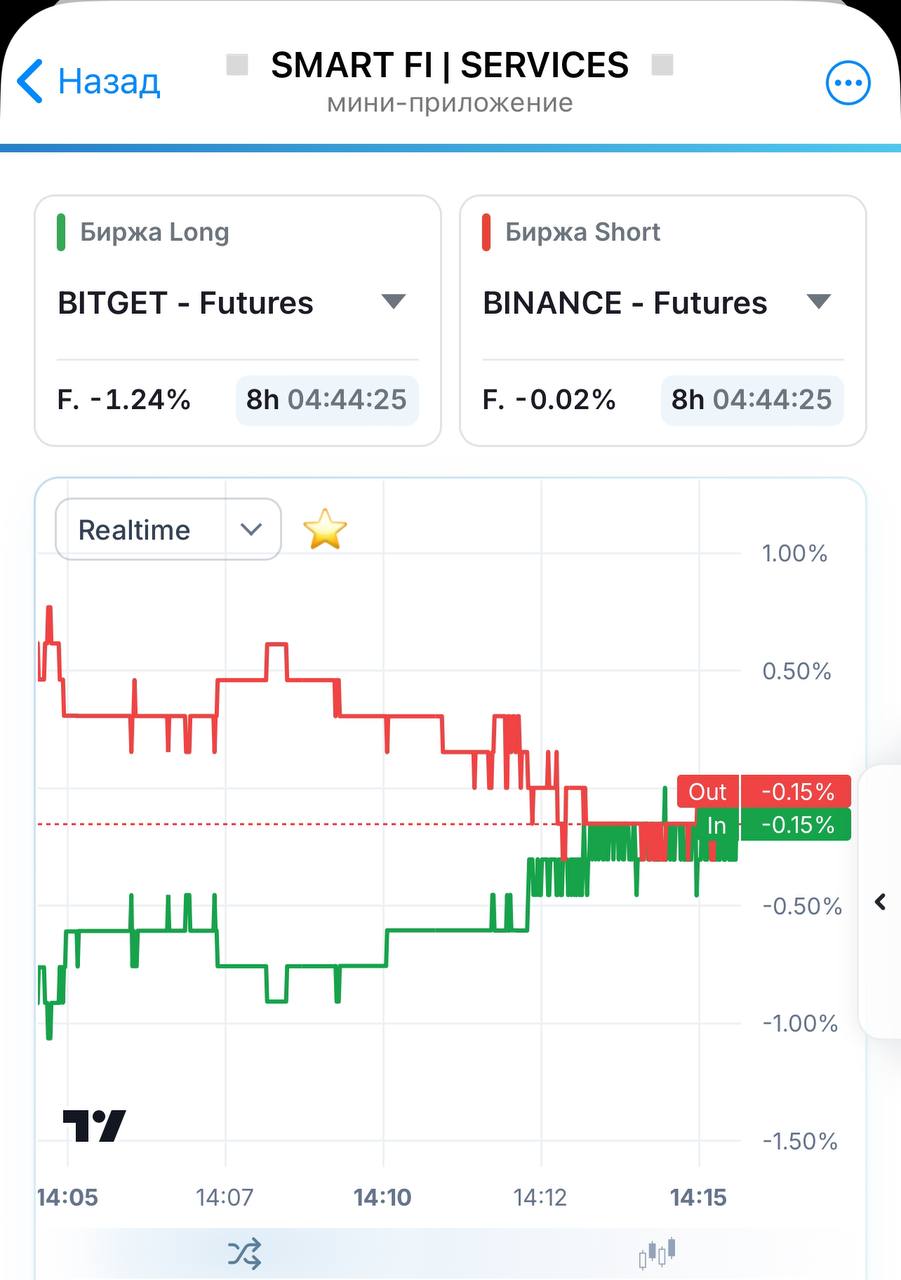Expand the side panel arrow handle
This screenshot has width=901, height=1280.
[x=880, y=901]
